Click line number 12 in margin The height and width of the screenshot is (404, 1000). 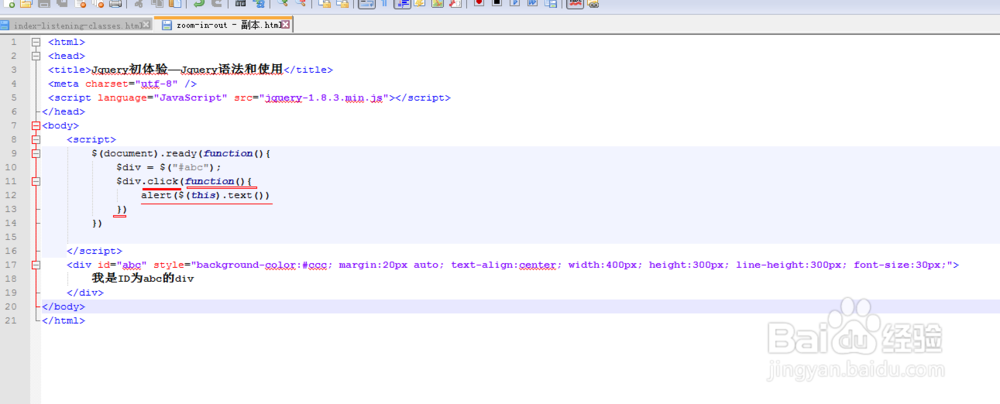pos(13,195)
